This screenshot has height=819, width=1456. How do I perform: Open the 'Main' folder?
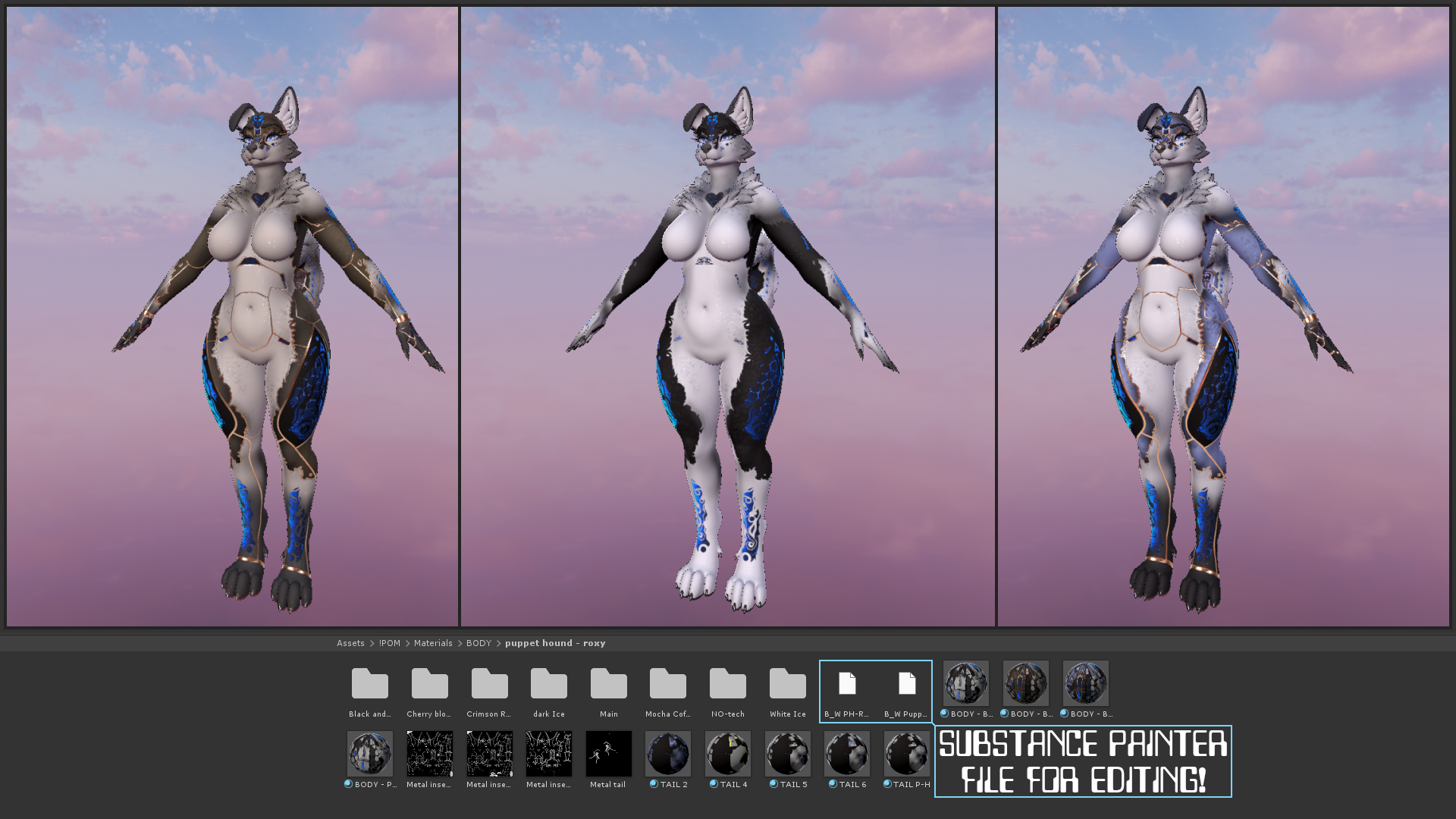609,684
